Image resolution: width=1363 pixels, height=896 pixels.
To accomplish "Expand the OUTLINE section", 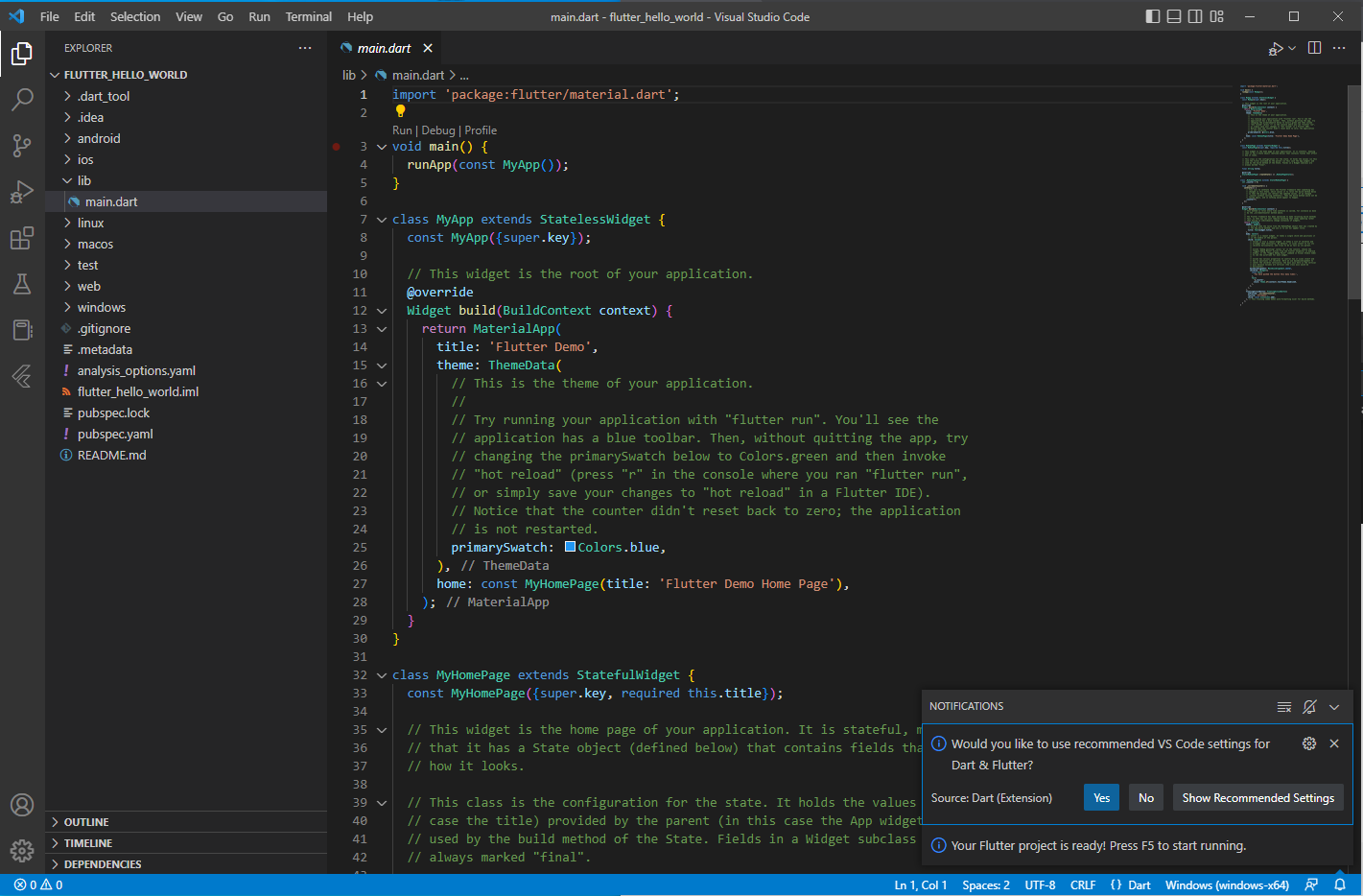I will point(186,822).
